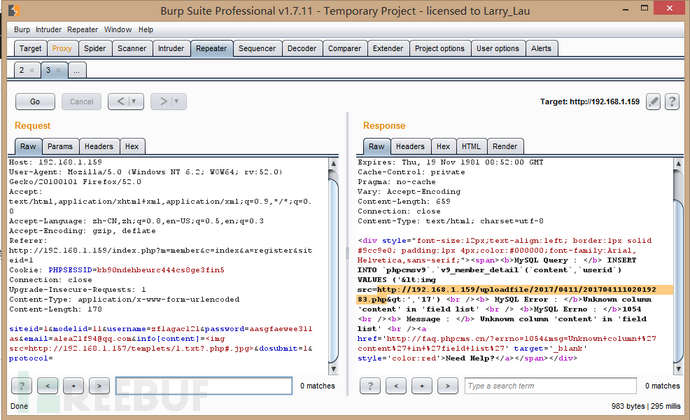Click the Content-Length: 659 response header
The height and width of the screenshot is (420, 690).
coord(404,201)
